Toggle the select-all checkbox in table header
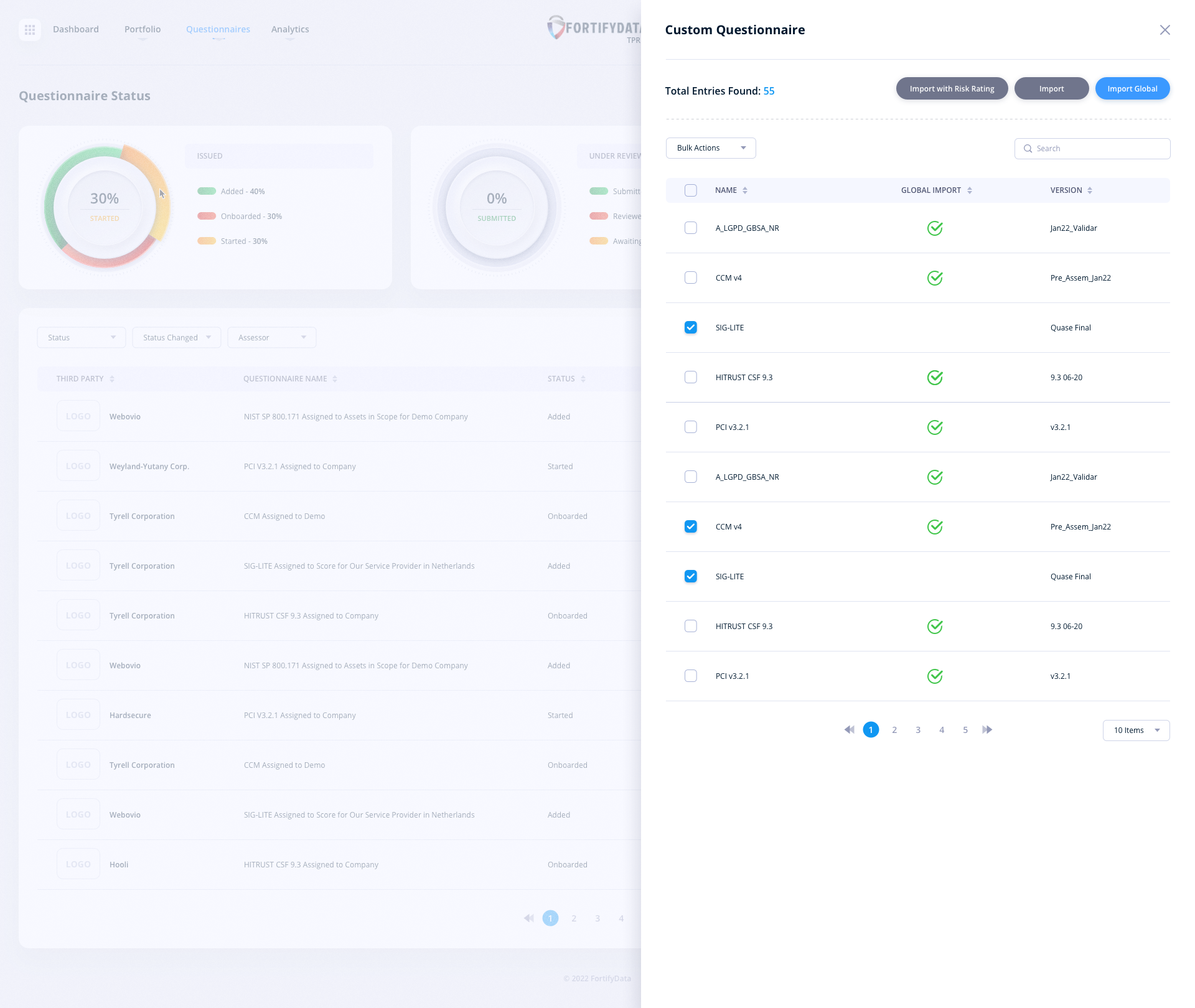 click(690, 190)
